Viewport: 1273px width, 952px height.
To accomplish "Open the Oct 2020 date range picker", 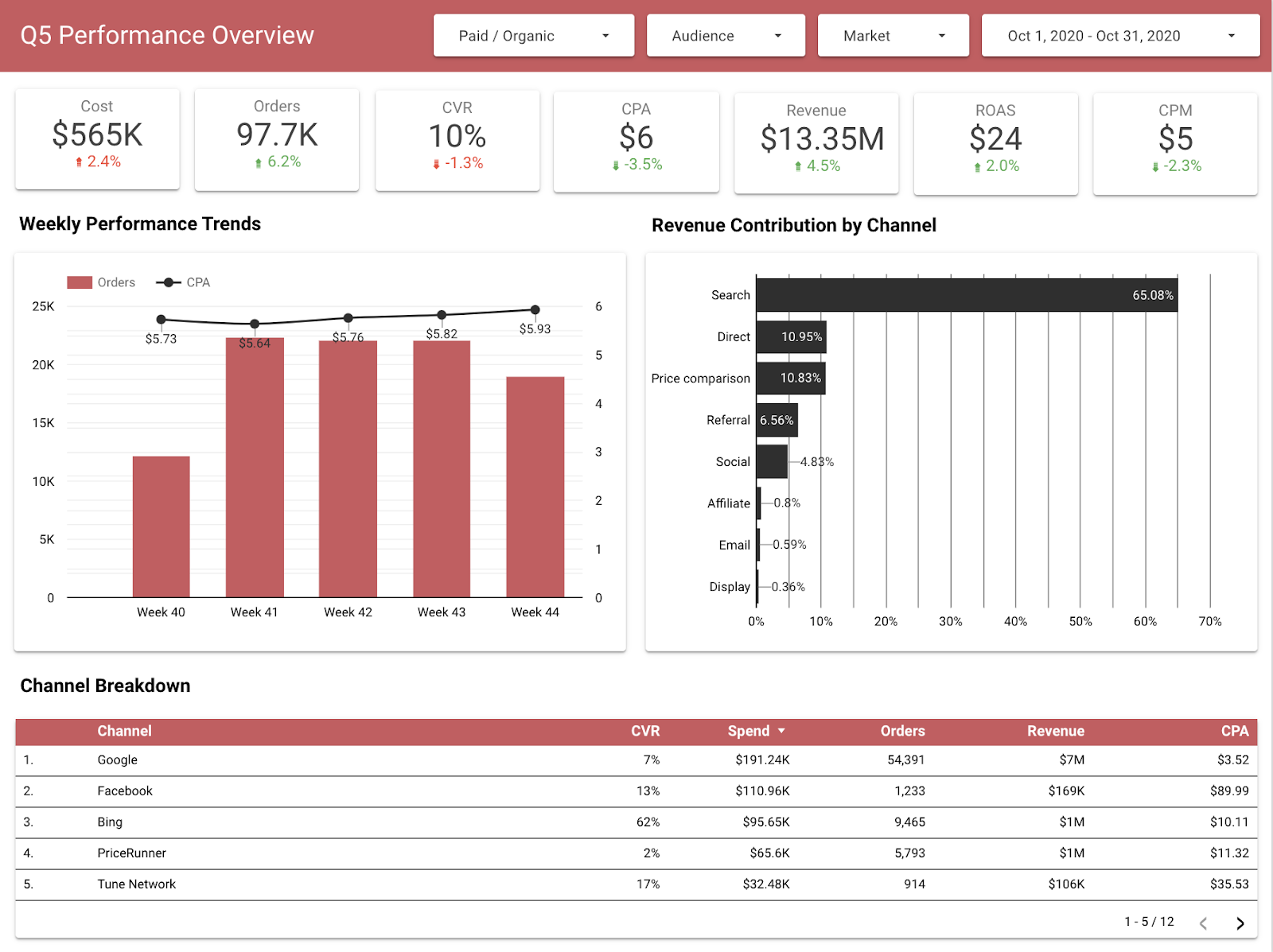I will 1120,36.
